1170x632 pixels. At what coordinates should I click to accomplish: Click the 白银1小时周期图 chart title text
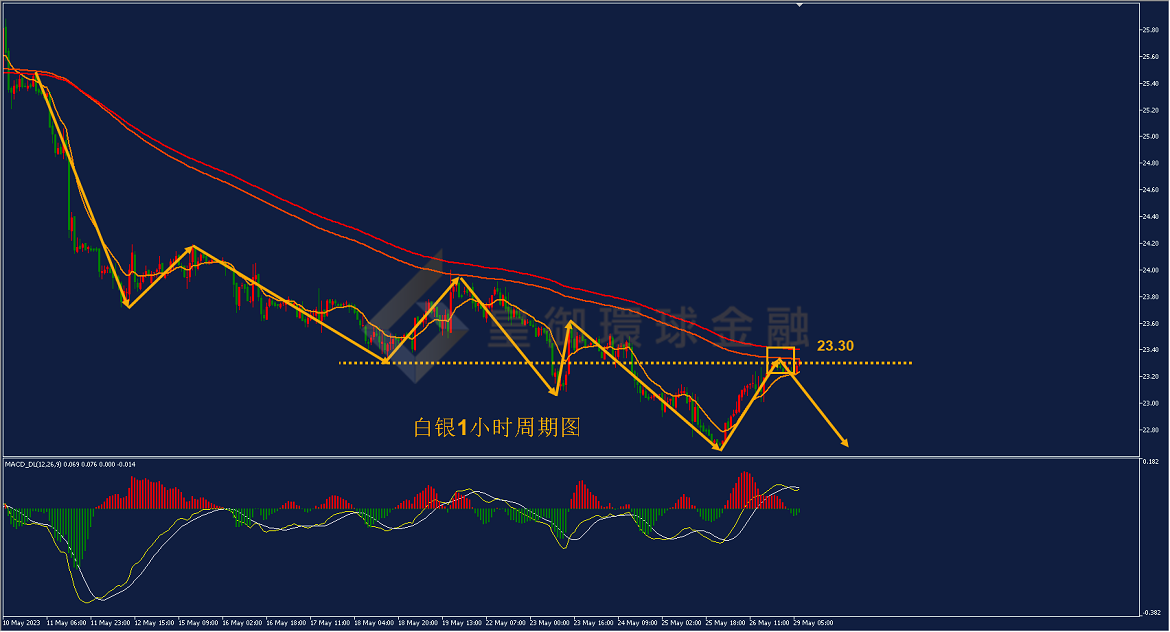(497, 428)
